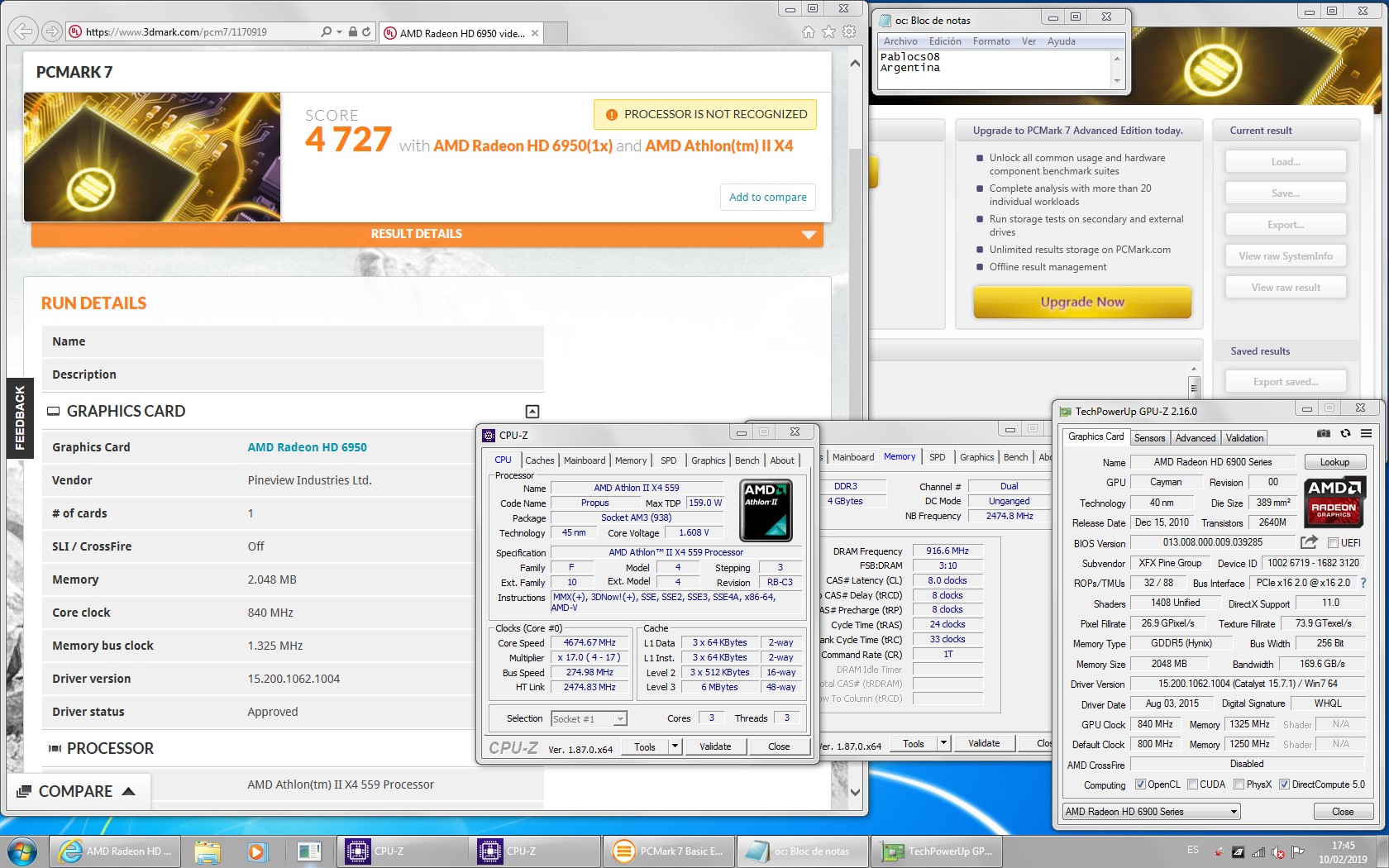Open the Windows Start button
This screenshot has width=1389, height=868.
(x=22, y=851)
